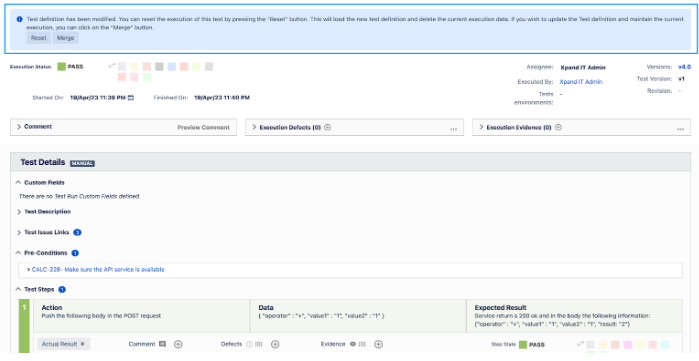Open the v4.0 version link
Image resolution: width=699 pixels, height=361 pixels.
point(684,67)
